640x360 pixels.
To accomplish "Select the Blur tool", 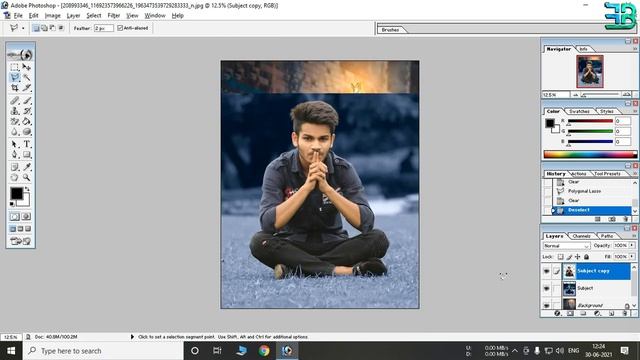I will point(15,132).
